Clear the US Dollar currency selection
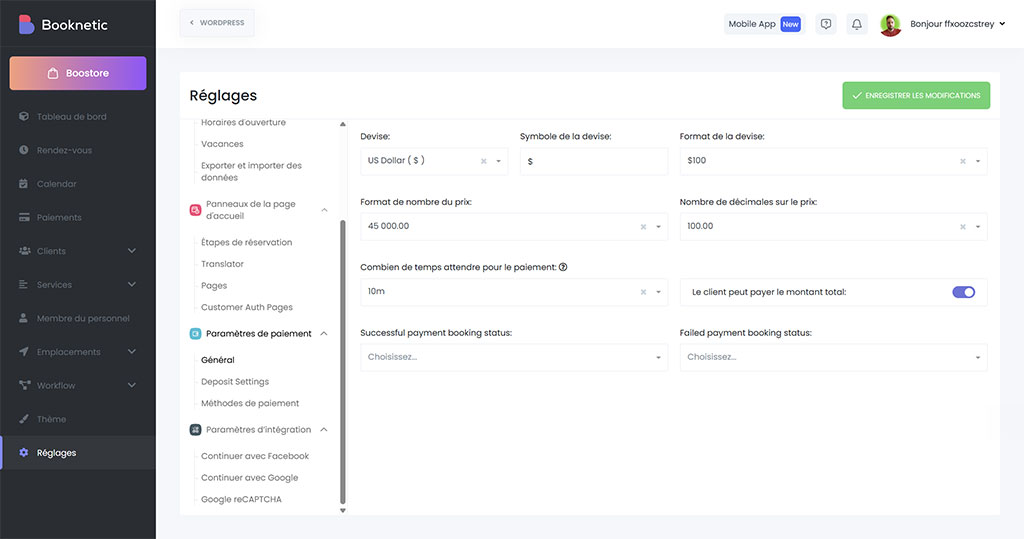Screen dimensions: 1024x539 coord(484,161)
